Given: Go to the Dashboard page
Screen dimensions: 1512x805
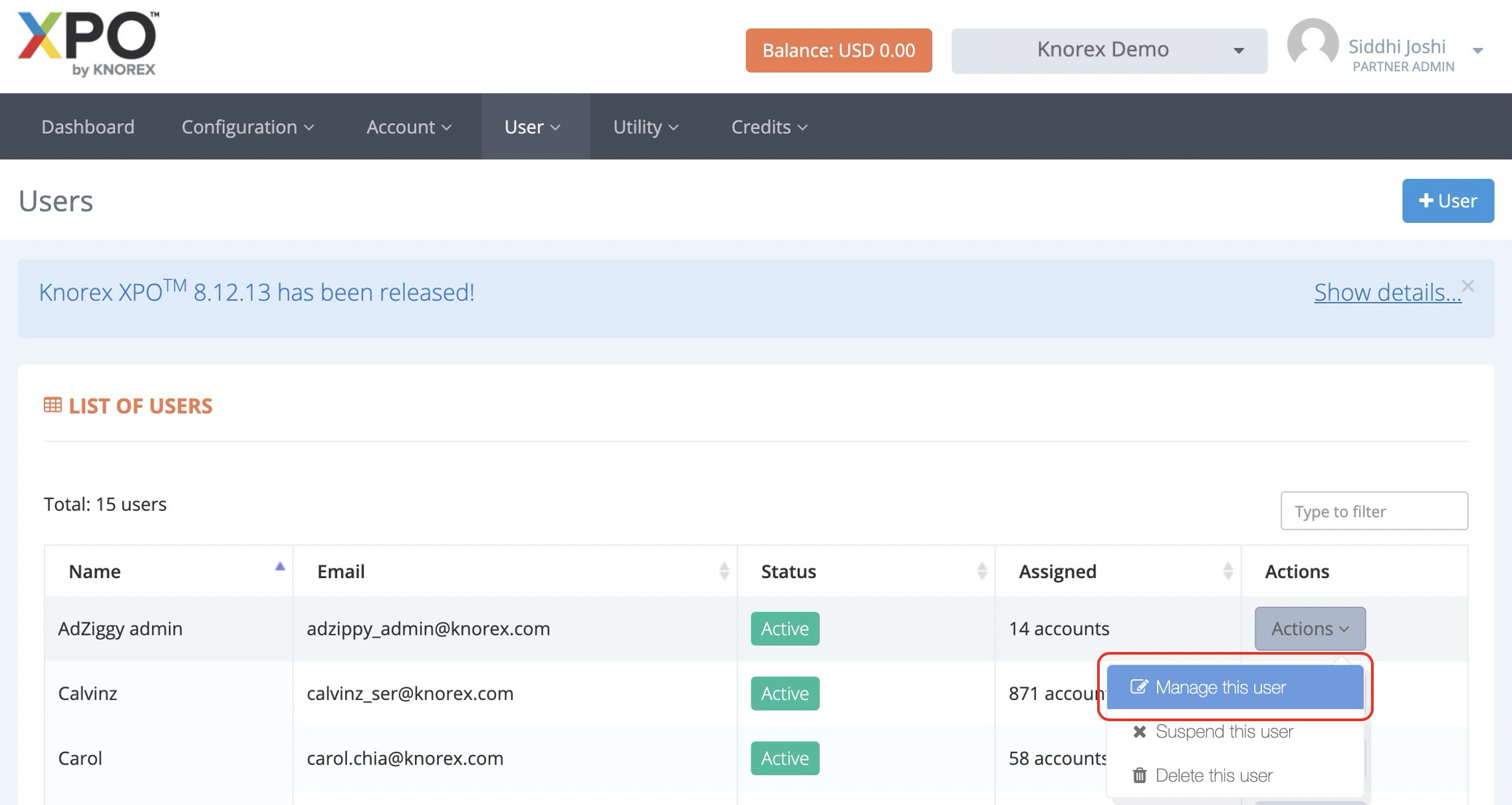Looking at the screenshot, I should (88, 126).
